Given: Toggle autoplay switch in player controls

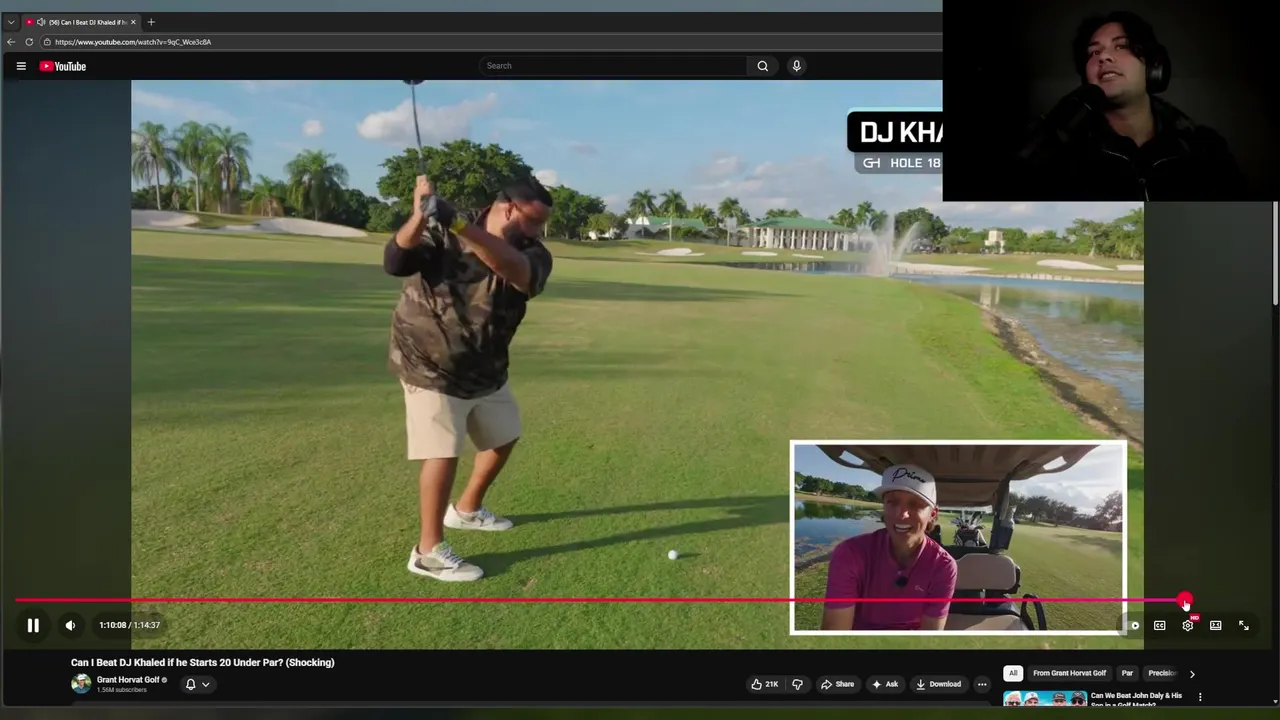Looking at the screenshot, I should (1131, 626).
